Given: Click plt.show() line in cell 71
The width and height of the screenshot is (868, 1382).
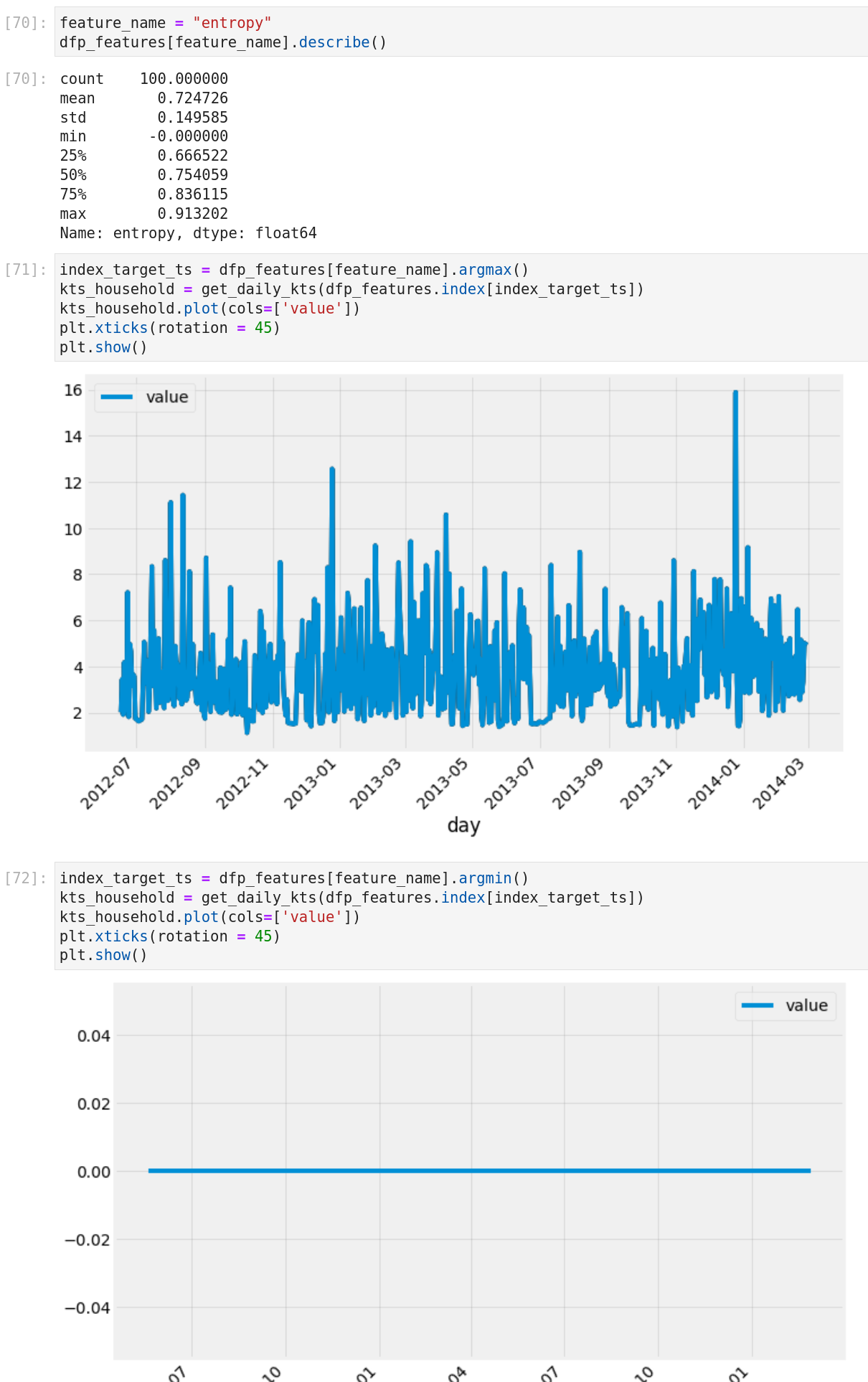Looking at the screenshot, I should (x=103, y=347).
